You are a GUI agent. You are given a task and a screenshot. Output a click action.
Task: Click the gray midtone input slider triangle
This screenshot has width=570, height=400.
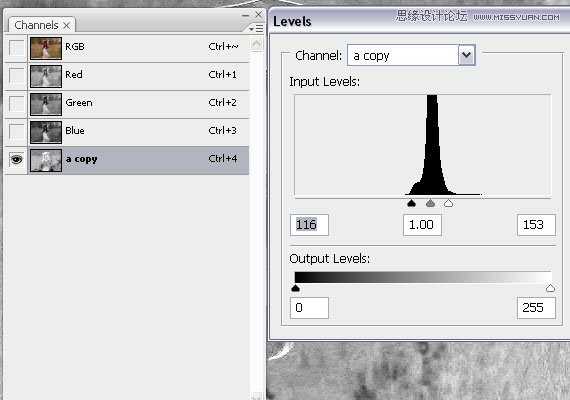[430, 203]
